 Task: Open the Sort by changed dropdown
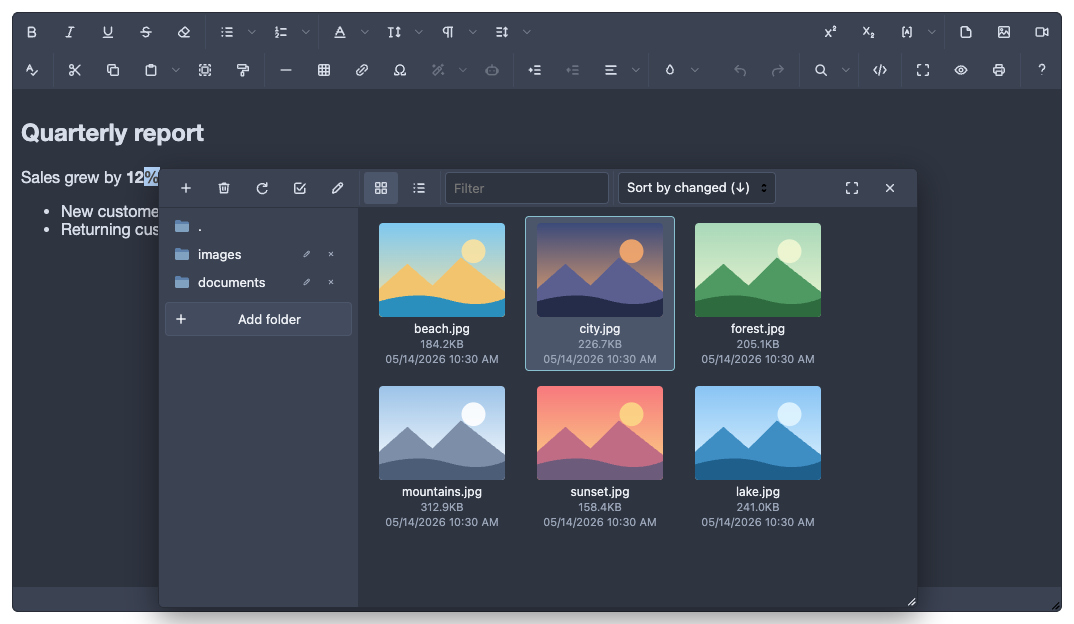697,188
